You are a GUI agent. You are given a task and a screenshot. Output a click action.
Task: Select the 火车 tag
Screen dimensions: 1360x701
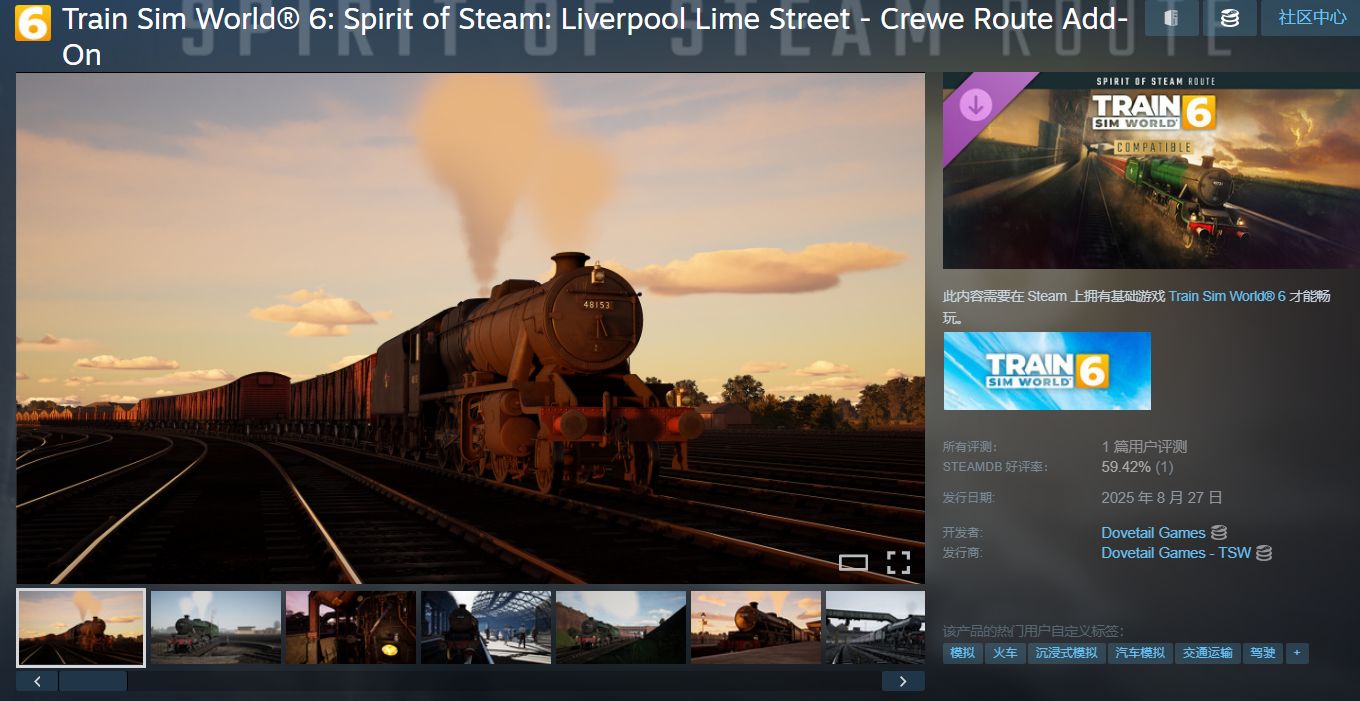click(x=1004, y=653)
